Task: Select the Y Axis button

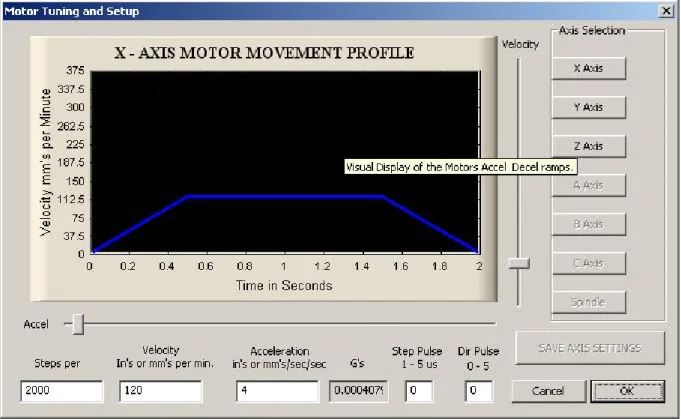Action: click(588, 107)
